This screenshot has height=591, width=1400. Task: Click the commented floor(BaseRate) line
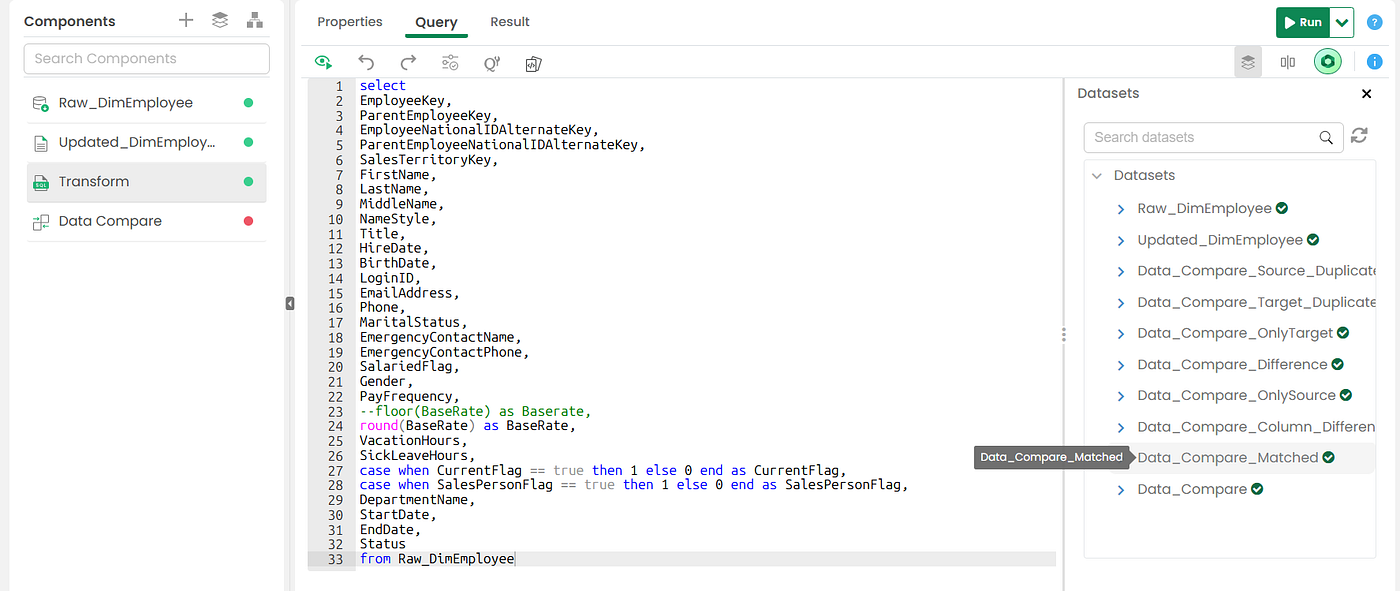(475, 411)
